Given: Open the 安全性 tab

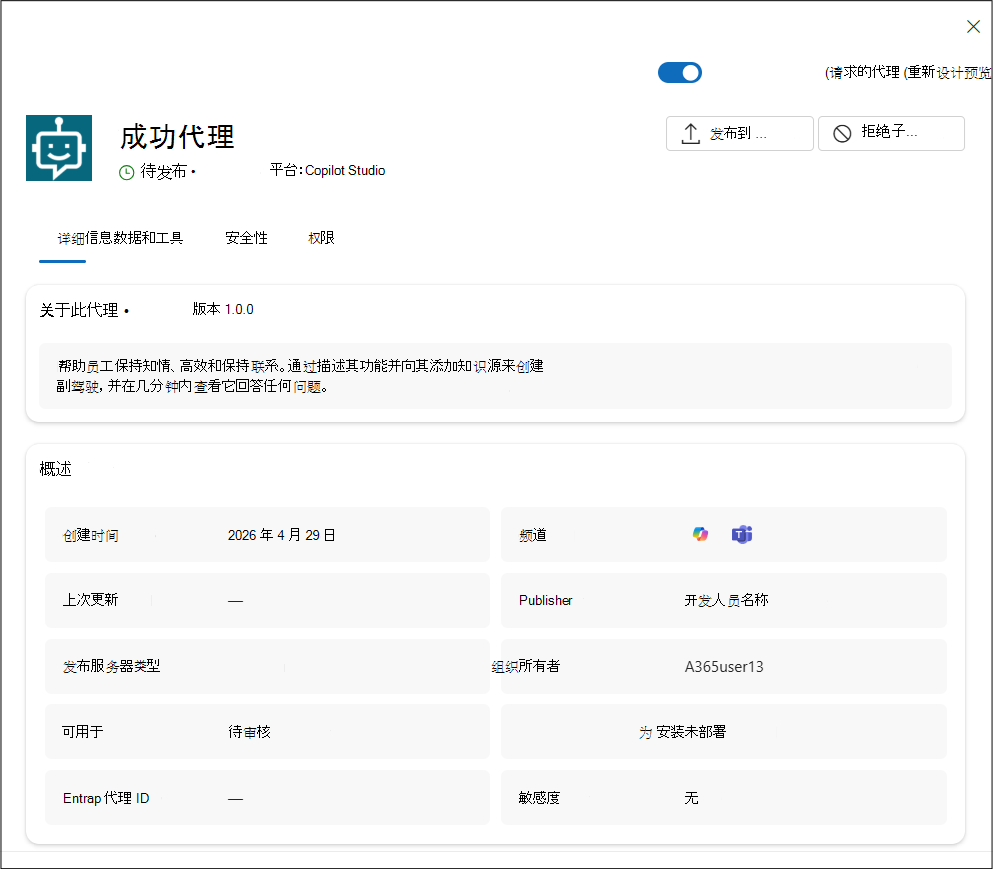Looking at the screenshot, I should 246,238.
